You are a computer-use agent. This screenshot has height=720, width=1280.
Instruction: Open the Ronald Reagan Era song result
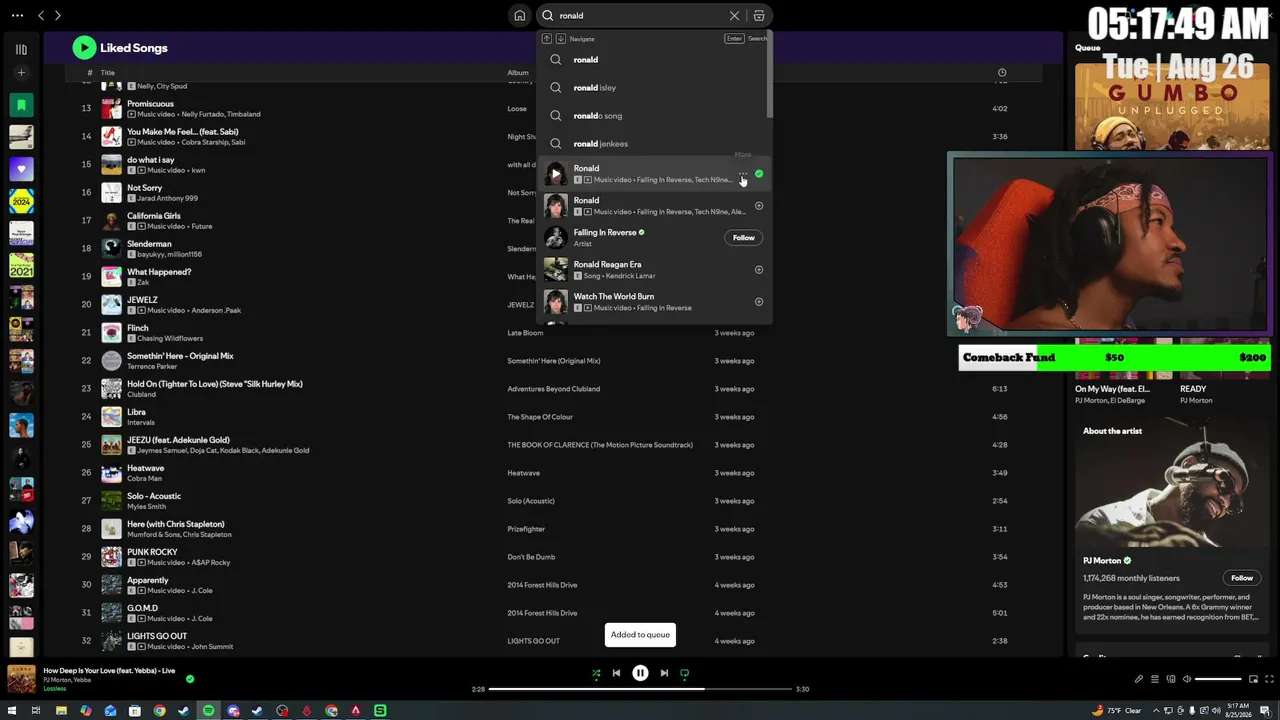654,270
